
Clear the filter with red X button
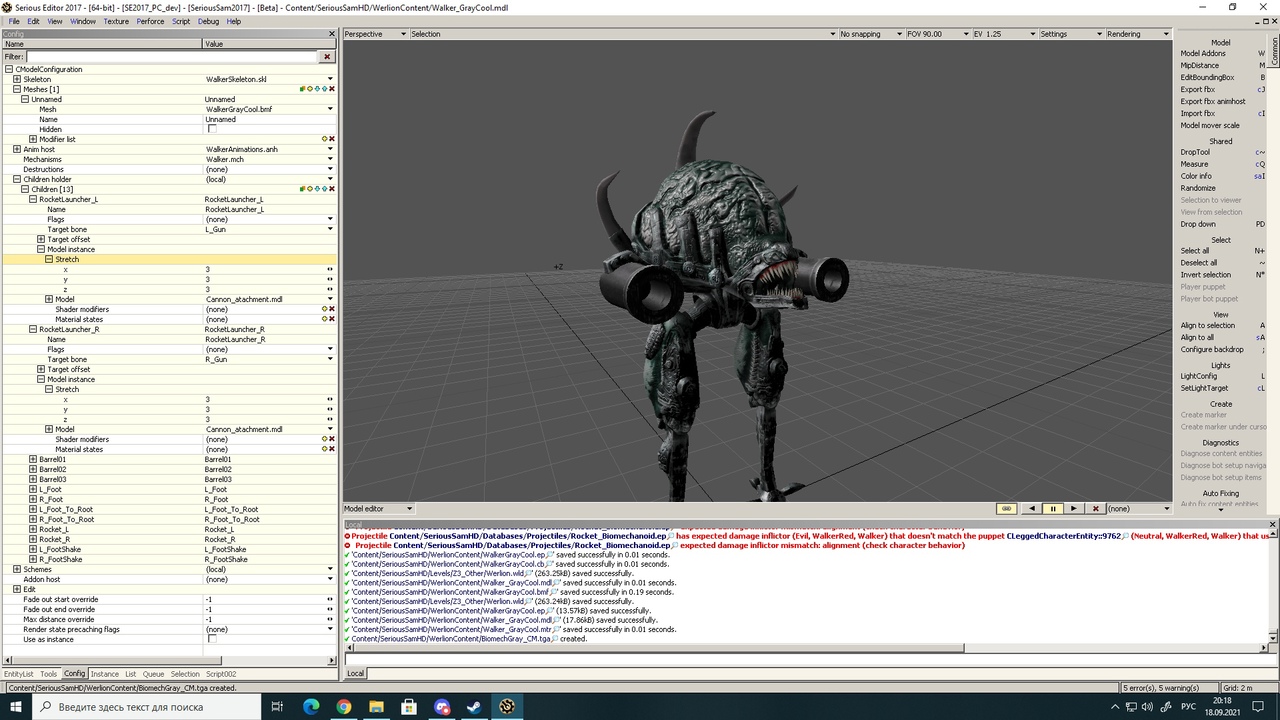coord(327,57)
